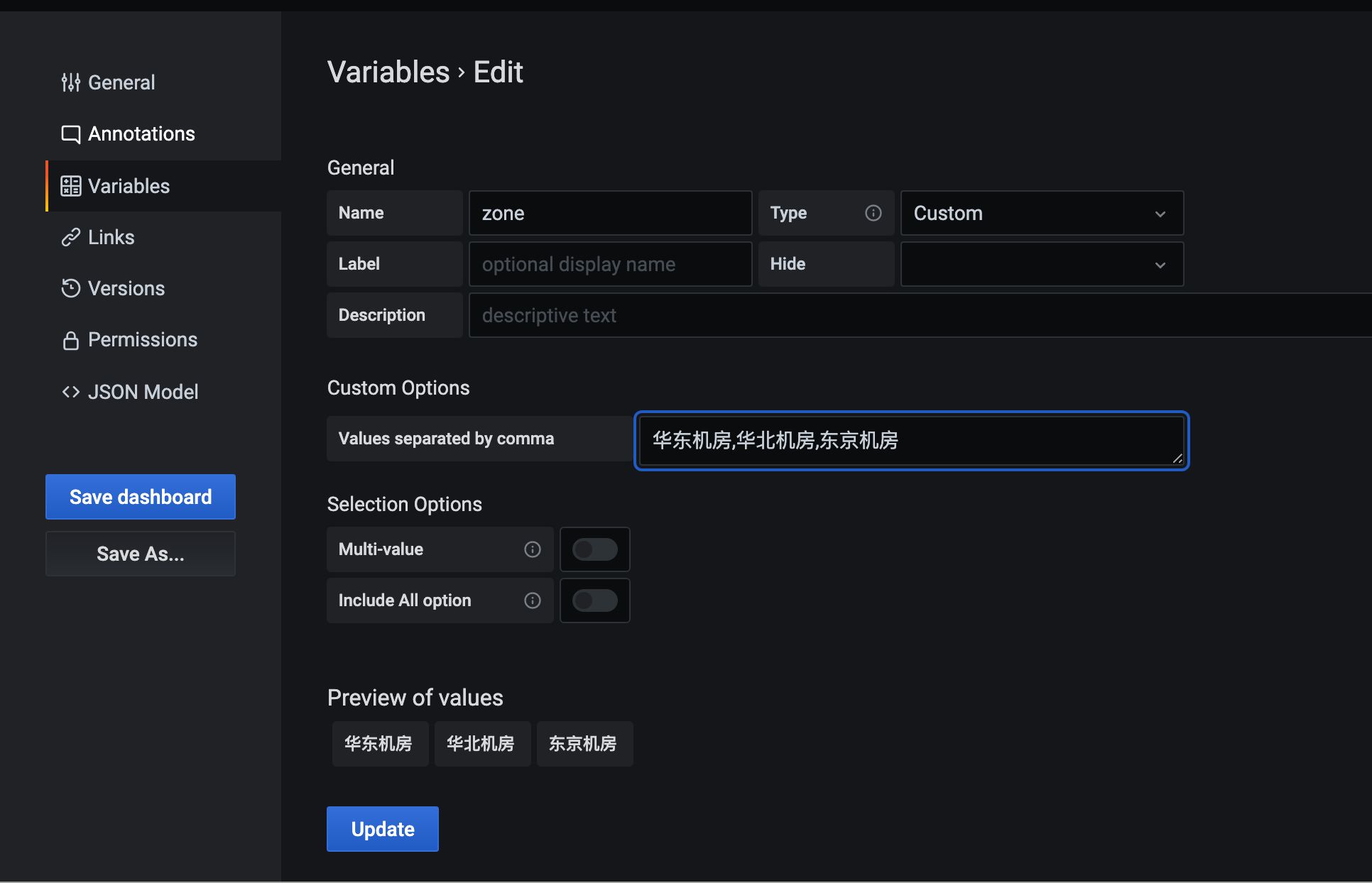Click the info icon next to Type
This screenshot has height=883, width=1372.
(x=873, y=213)
